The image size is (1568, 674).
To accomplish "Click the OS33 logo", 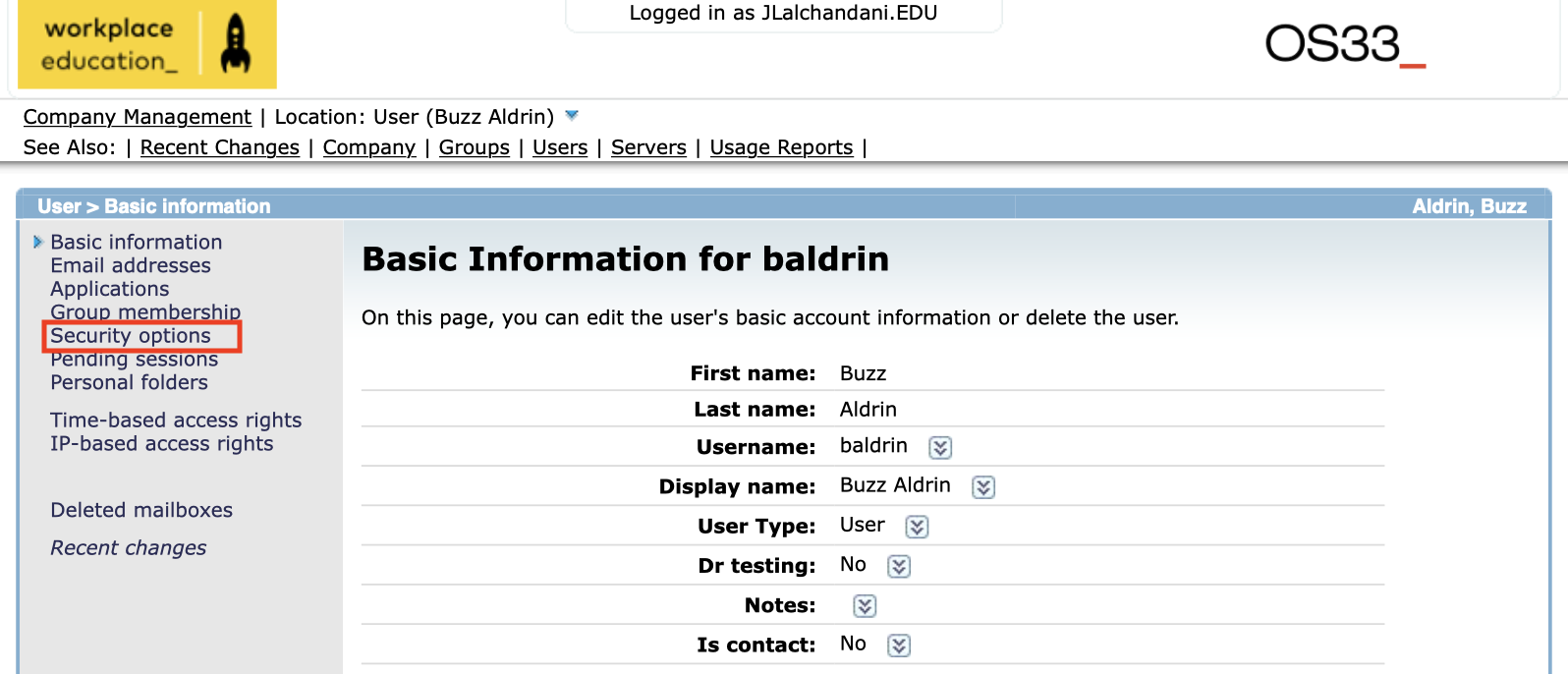I will click(1343, 45).
